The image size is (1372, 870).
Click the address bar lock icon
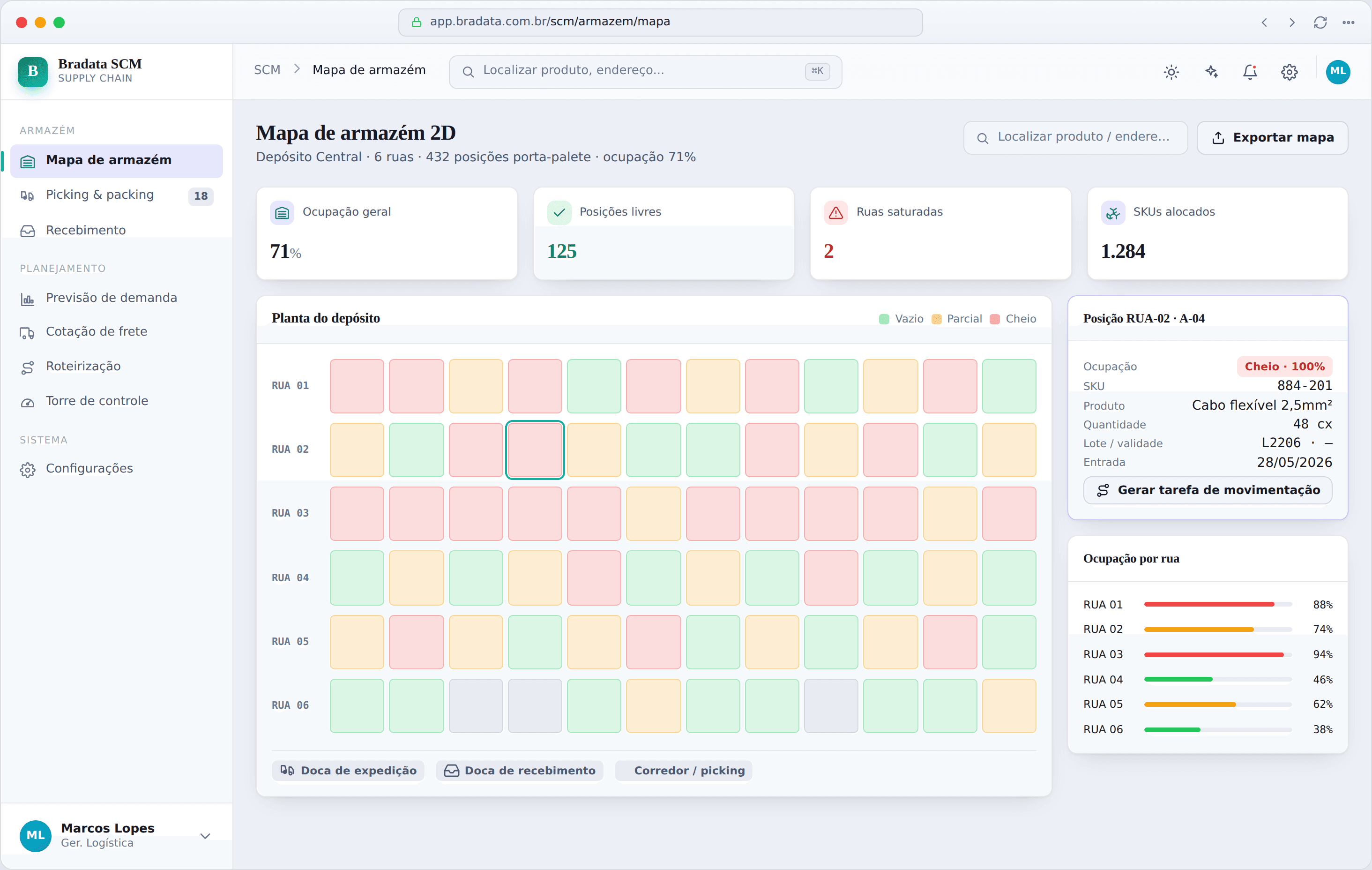pyautogui.click(x=417, y=22)
